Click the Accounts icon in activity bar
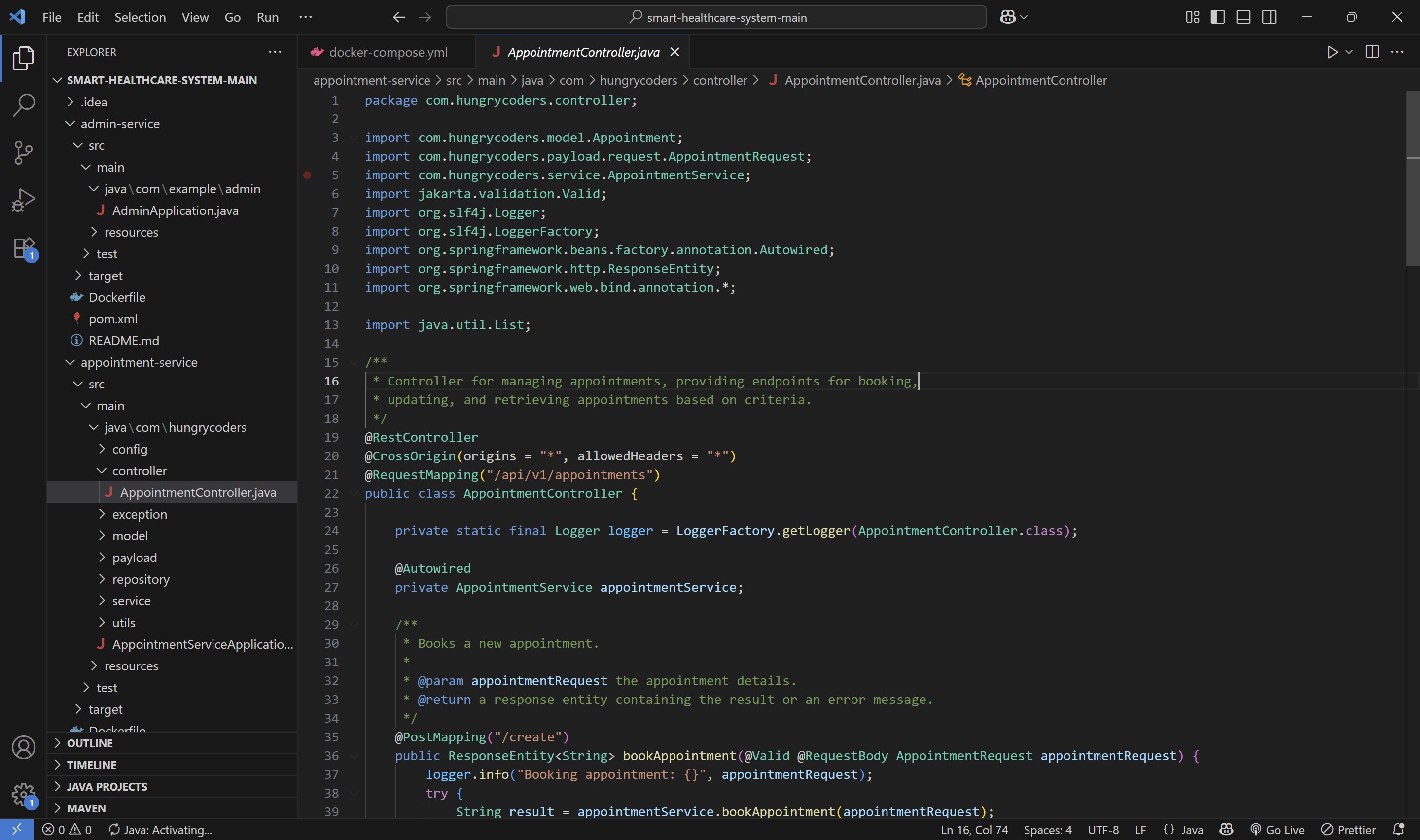Image resolution: width=1420 pixels, height=840 pixels. [x=23, y=747]
